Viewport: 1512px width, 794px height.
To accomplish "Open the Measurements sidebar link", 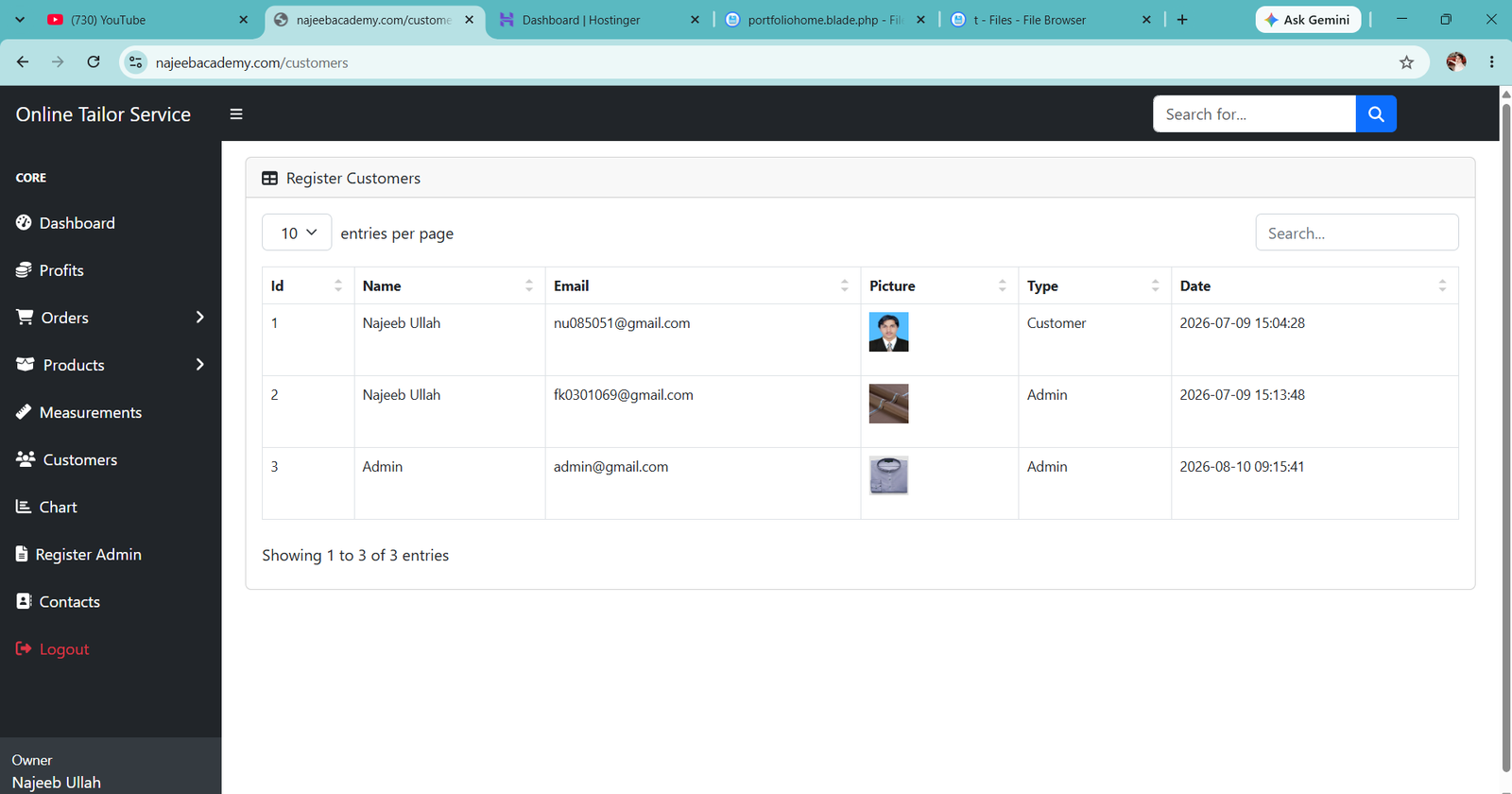I will coord(91,412).
